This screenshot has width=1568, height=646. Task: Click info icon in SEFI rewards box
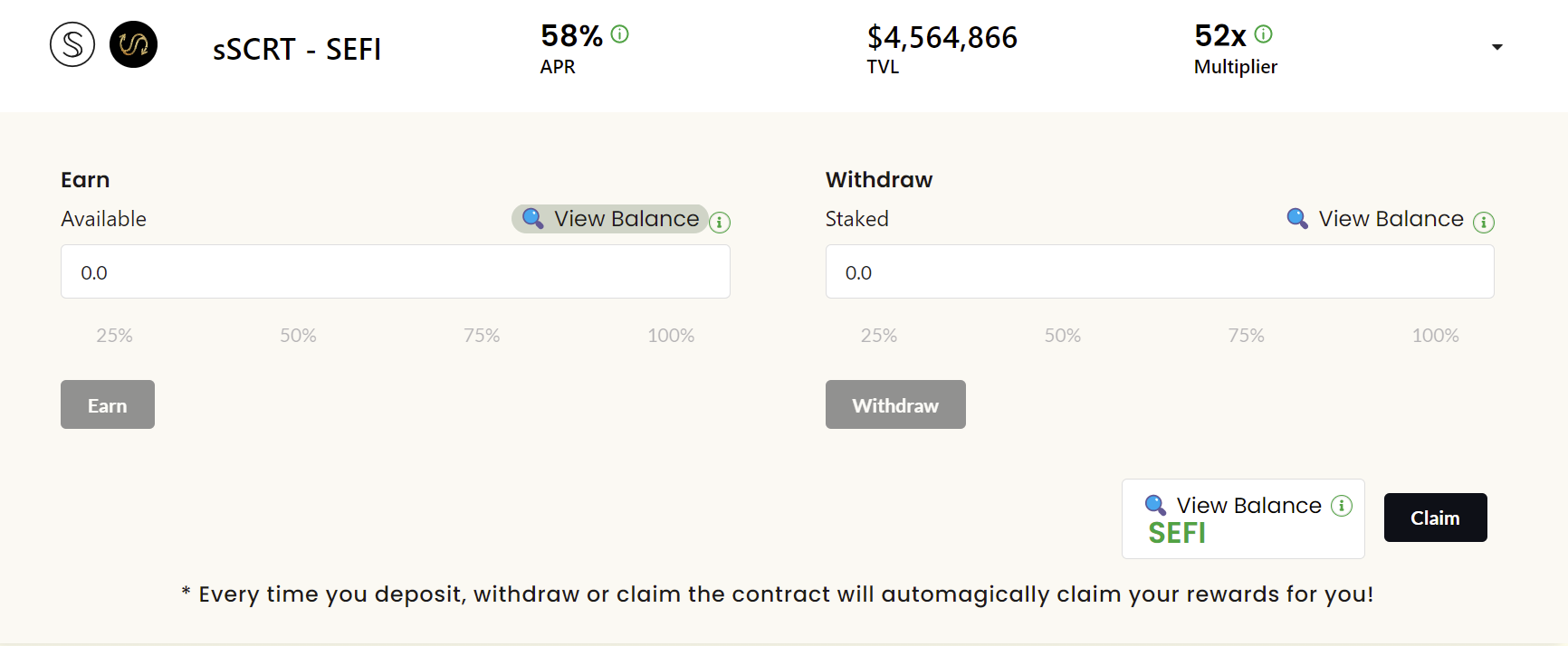pos(1342,506)
